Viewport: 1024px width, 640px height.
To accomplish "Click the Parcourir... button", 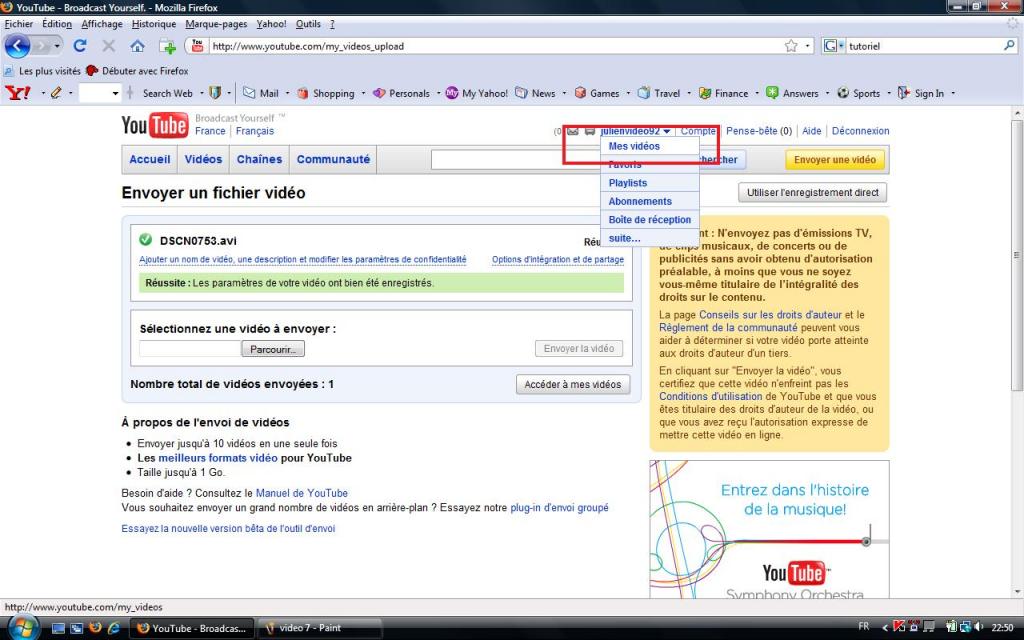I will [x=273, y=349].
